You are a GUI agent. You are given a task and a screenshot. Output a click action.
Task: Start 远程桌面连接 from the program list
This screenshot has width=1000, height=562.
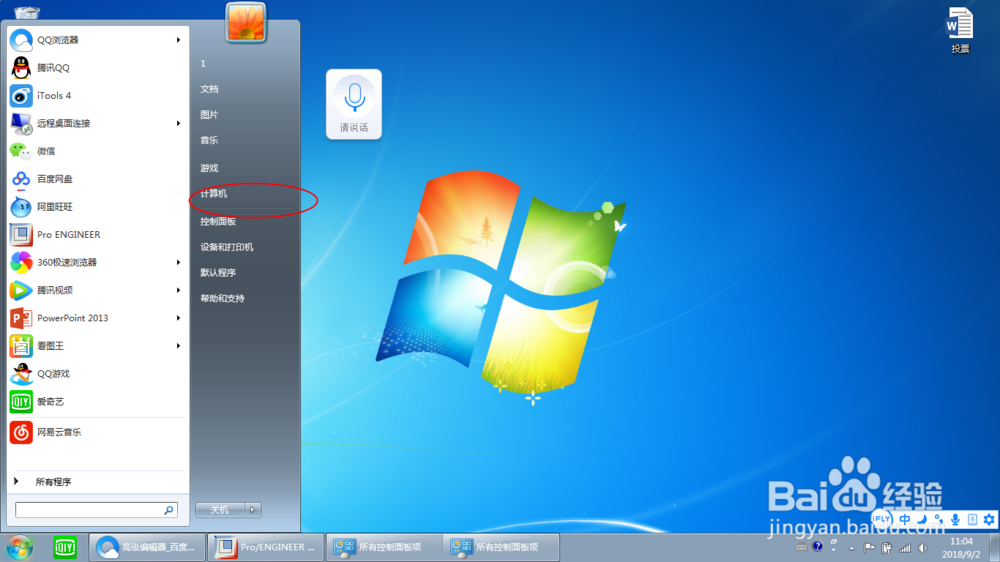(x=96, y=123)
